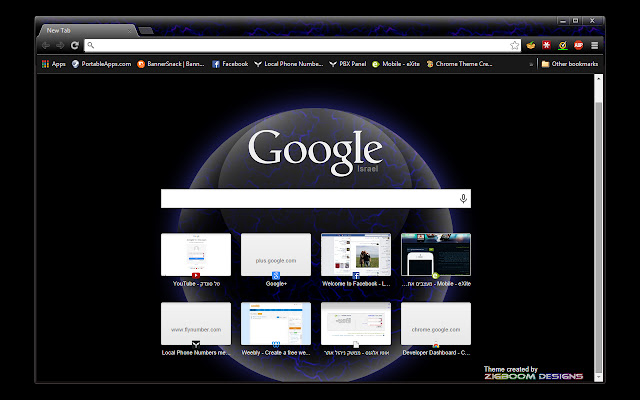
Task: Click the scrollbar up arrow
Action: click(598, 78)
